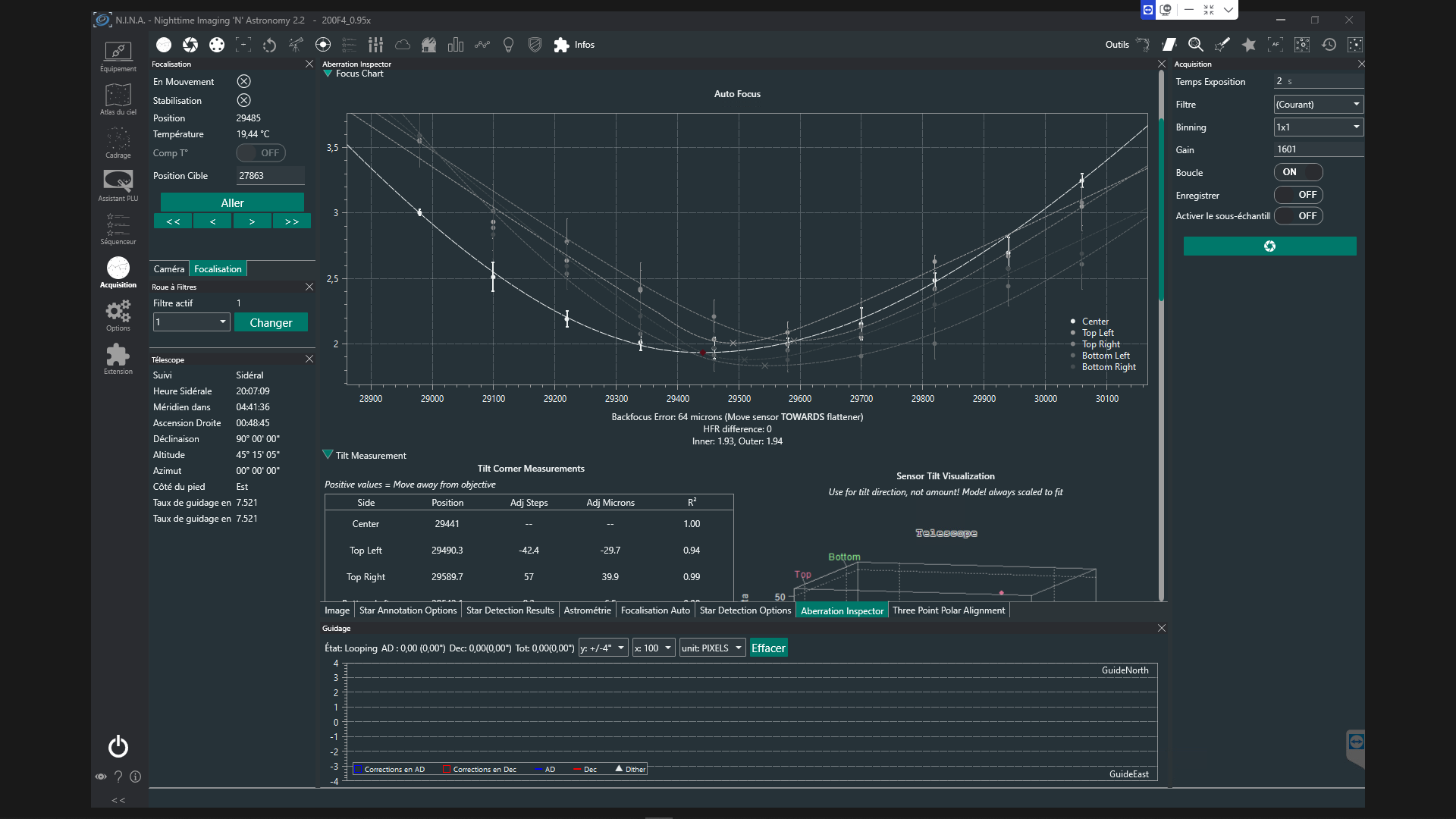
Task: Collapse the Tilt Measurement section
Action: click(328, 455)
